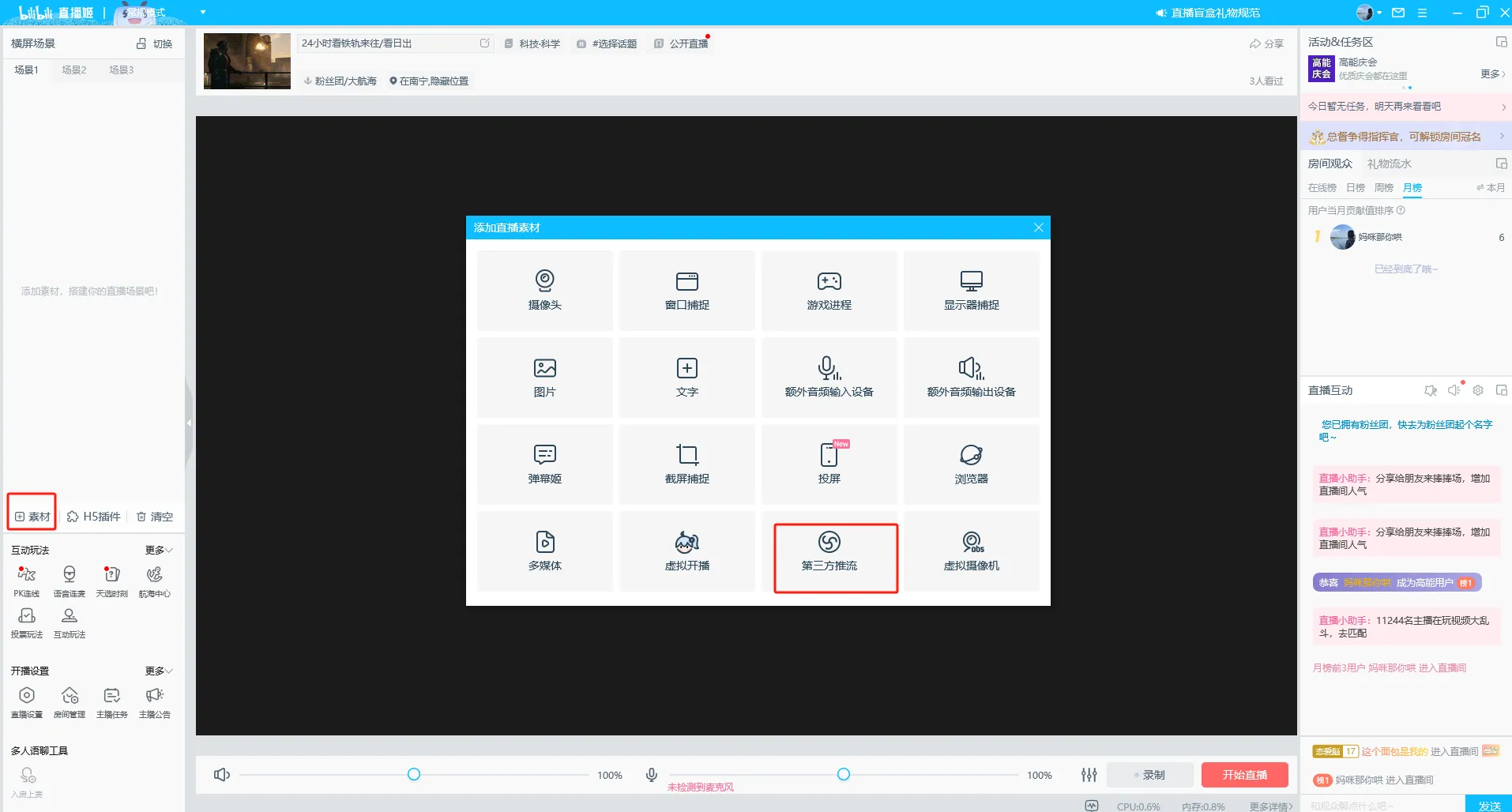Click 发送 chat send button
This screenshot has width=1512, height=812.
coord(1489,805)
